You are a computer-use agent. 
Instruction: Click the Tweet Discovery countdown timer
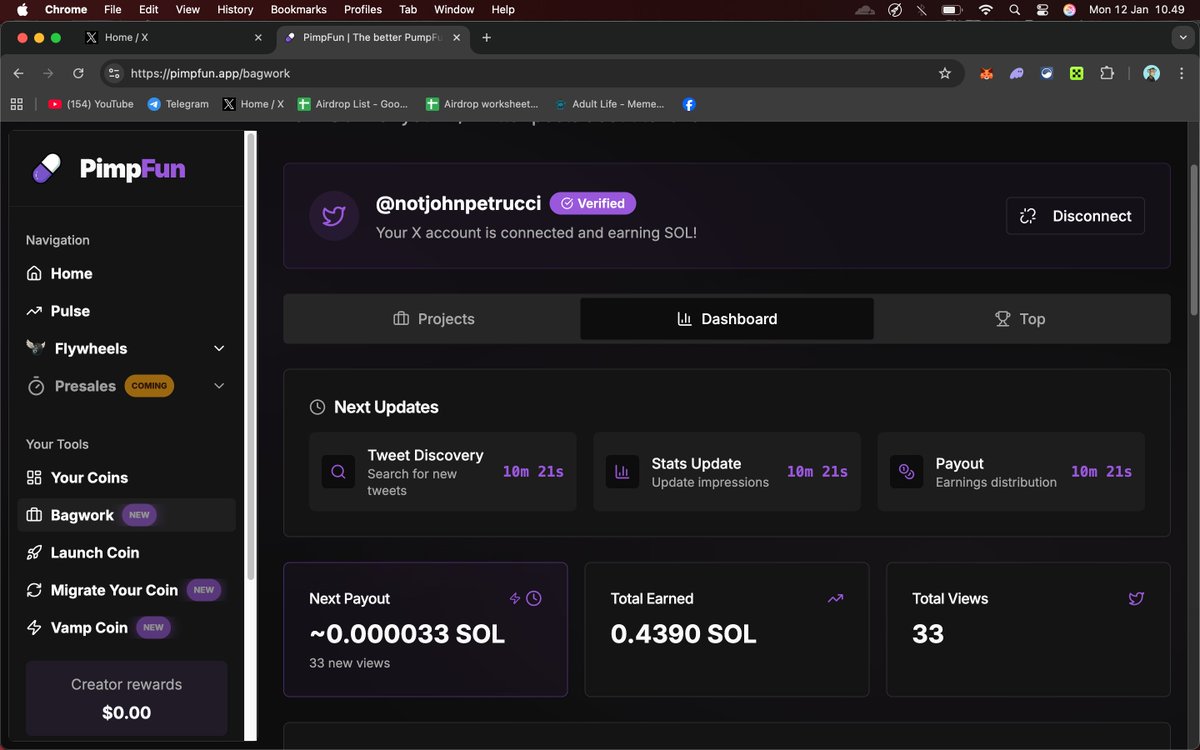pyautogui.click(x=533, y=472)
